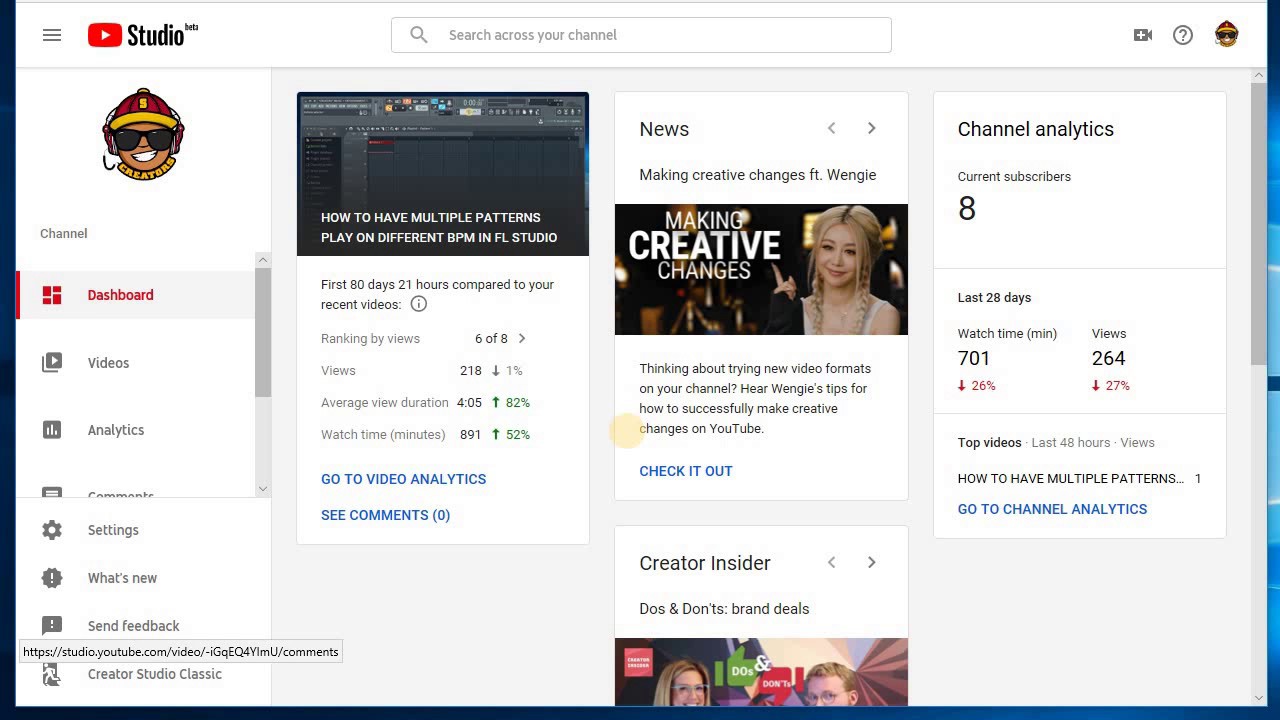Click the 'Current subscribers' label

pyautogui.click(x=1014, y=177)
